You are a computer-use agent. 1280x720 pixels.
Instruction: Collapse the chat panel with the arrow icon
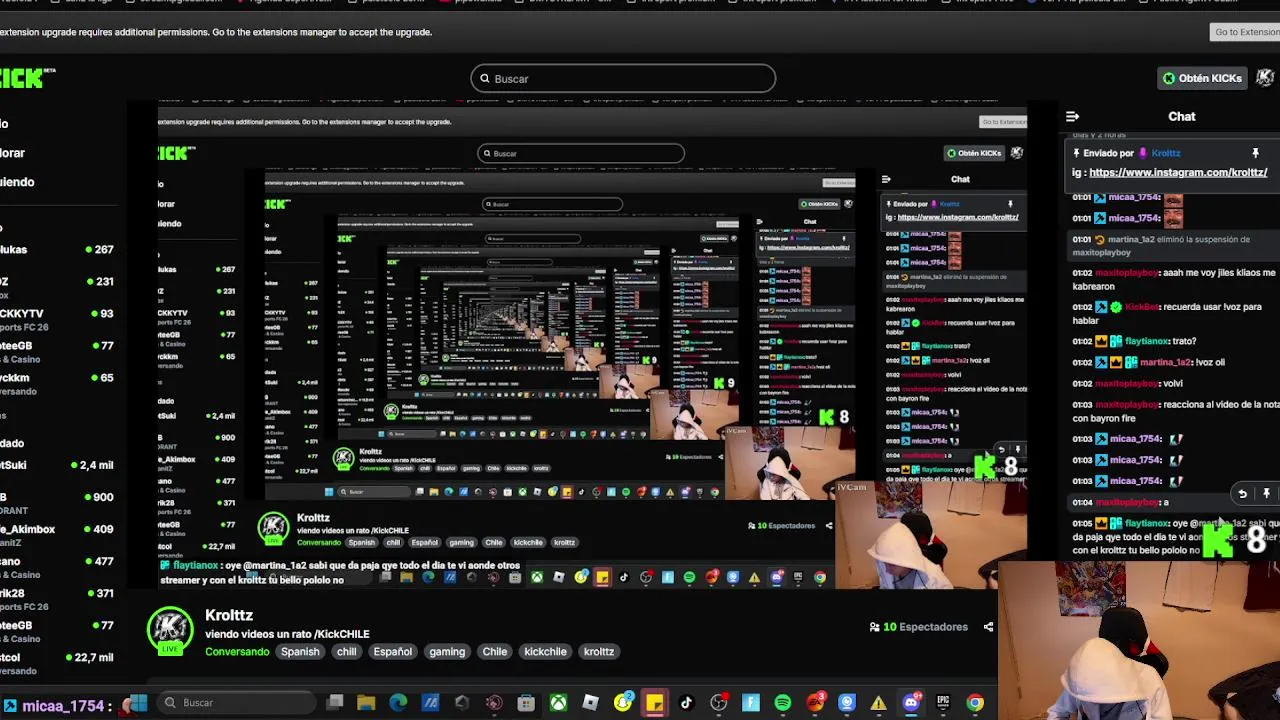[x=1072, y=116]
